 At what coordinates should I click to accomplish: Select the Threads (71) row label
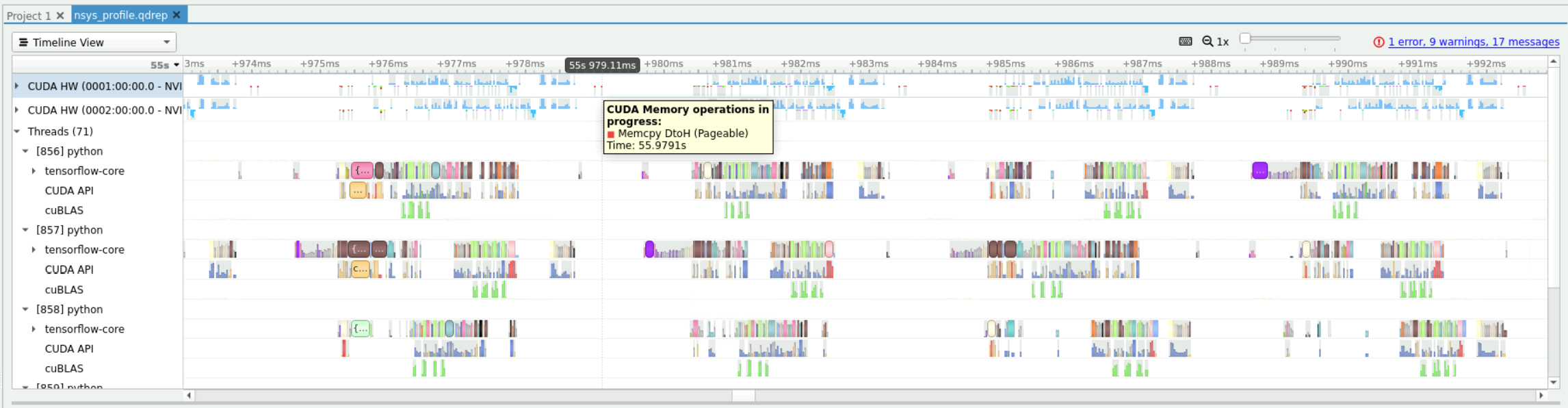pyautogui.click(x=60, y=131)
